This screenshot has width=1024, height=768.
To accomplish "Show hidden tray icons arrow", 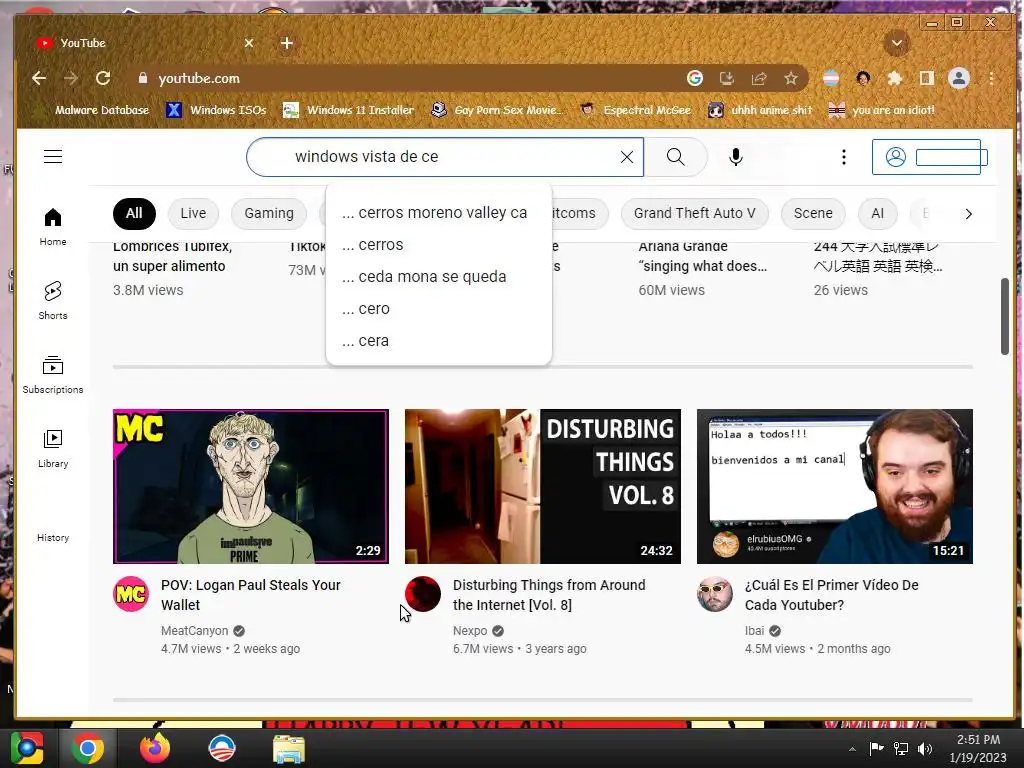I will pyautogui.click(x=852, y=748).
